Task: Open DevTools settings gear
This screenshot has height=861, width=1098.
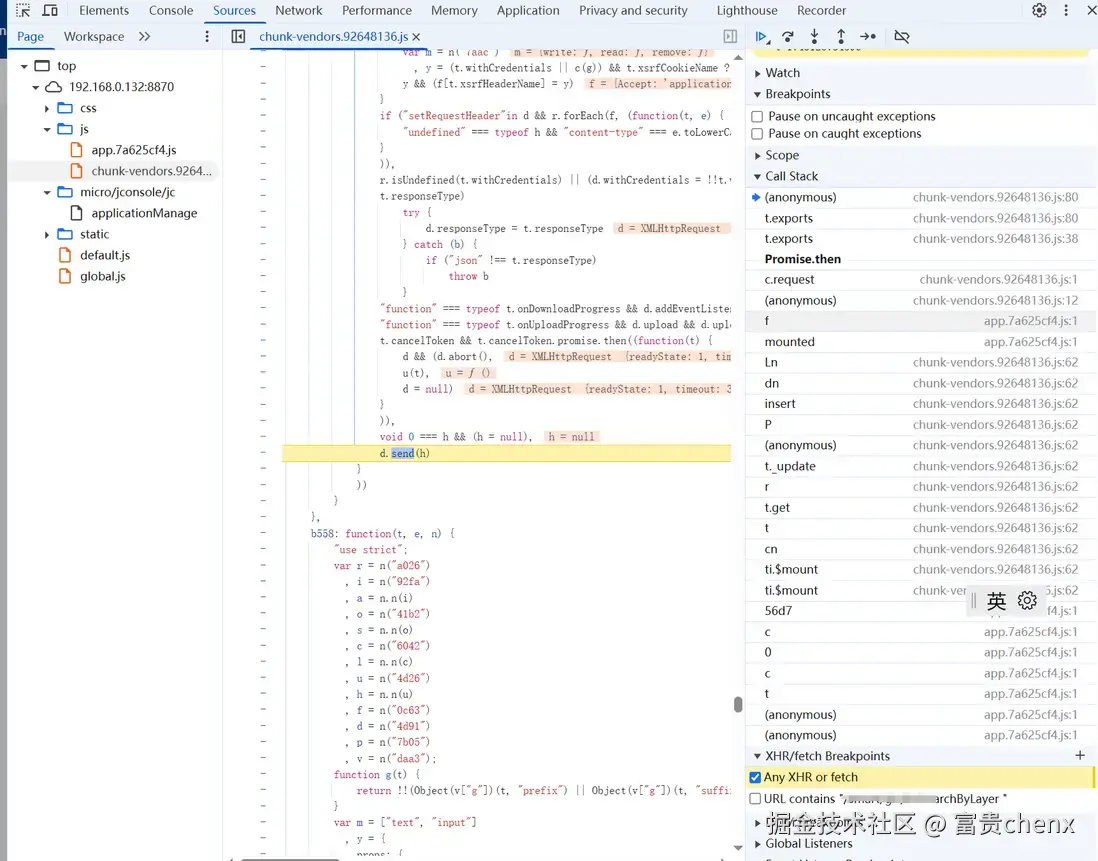Action: (x=1039, y=10)
